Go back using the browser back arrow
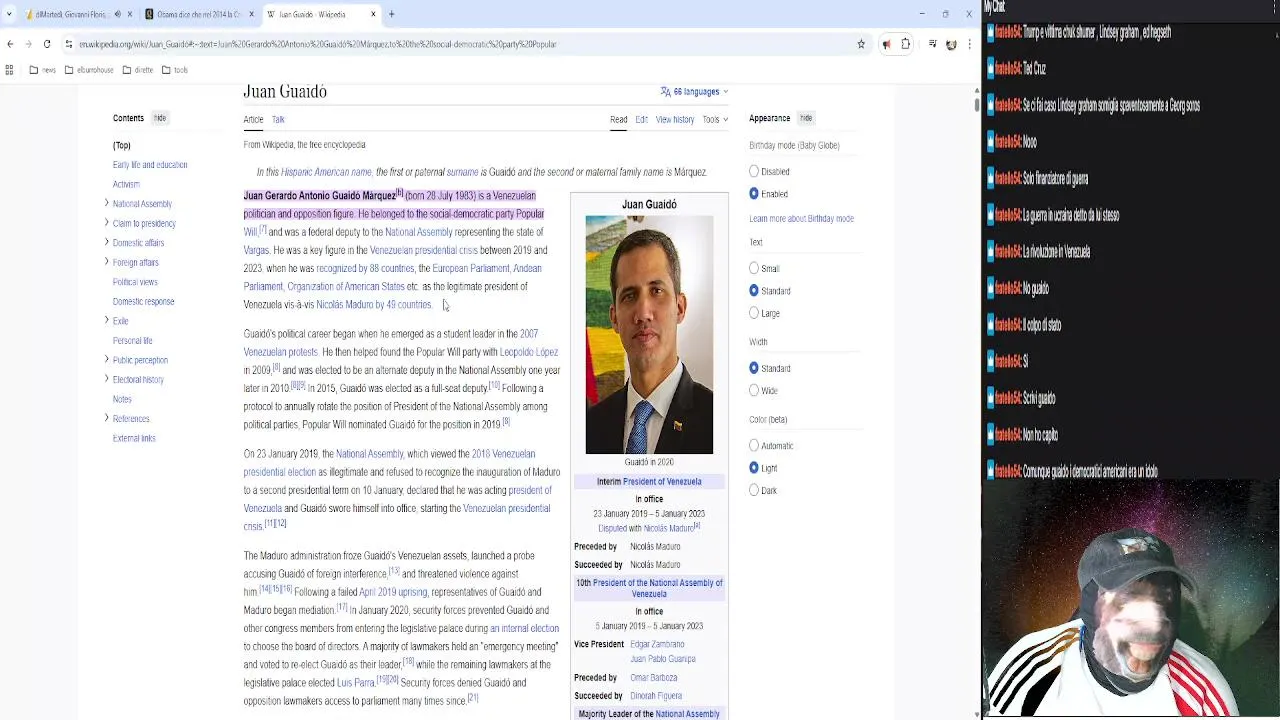Image resolution: width=1280 pixels, height=720 pixels. click(x=10, y=44)
